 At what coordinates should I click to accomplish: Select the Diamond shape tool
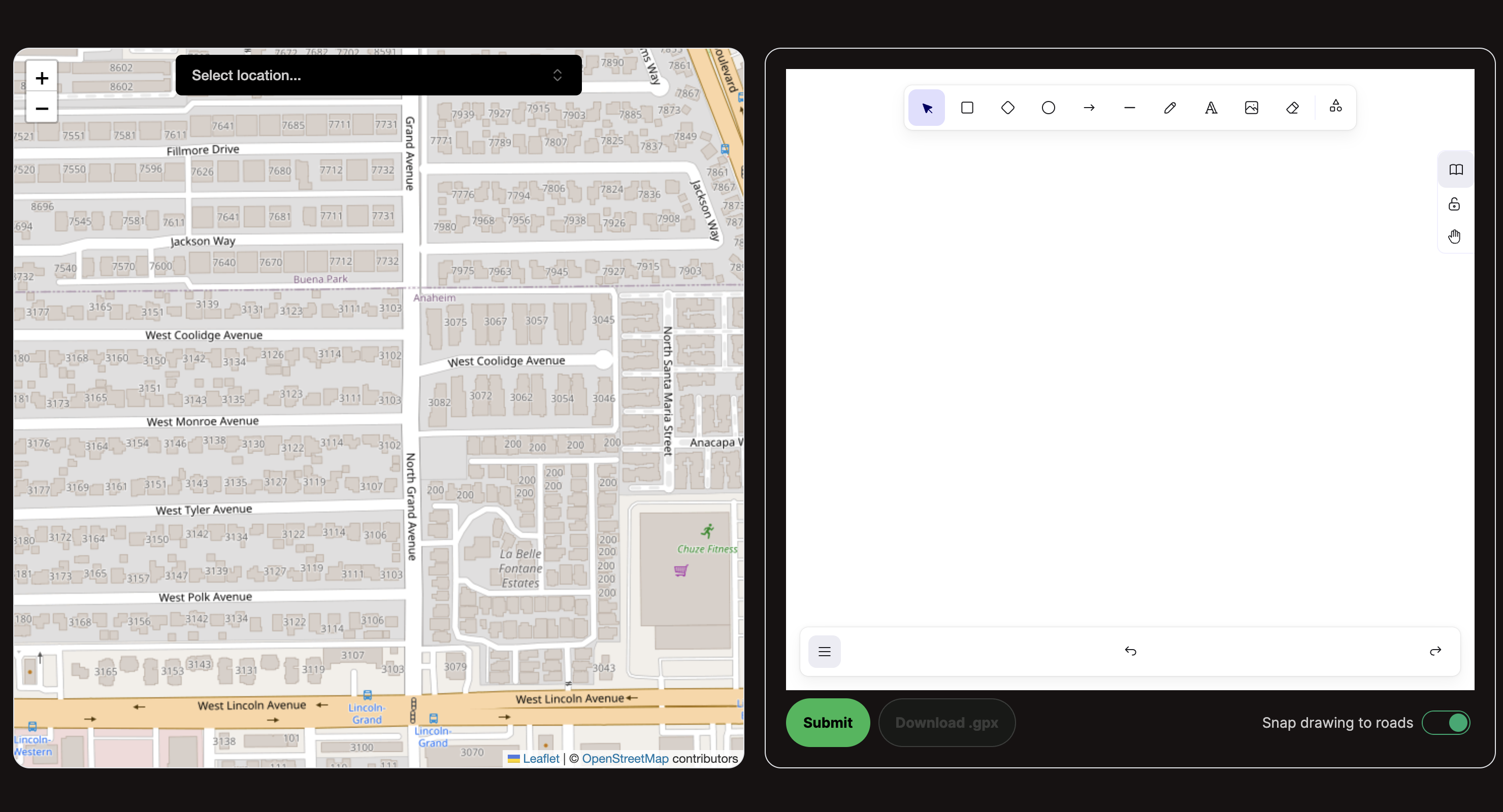coord(1007,108)
